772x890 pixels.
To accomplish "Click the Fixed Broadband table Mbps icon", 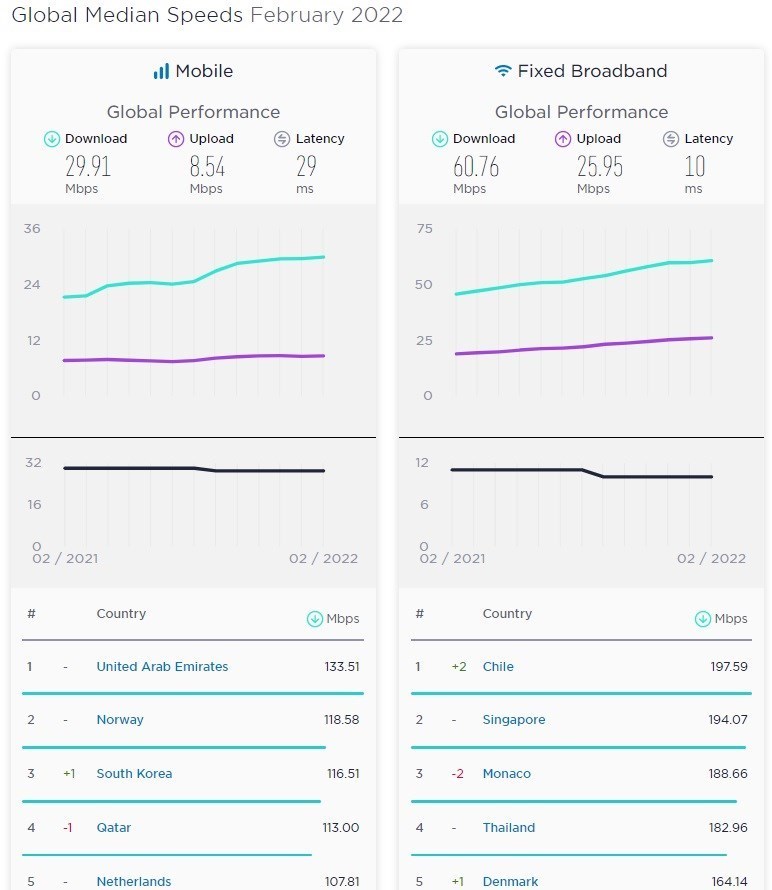I will click(702, 619).
